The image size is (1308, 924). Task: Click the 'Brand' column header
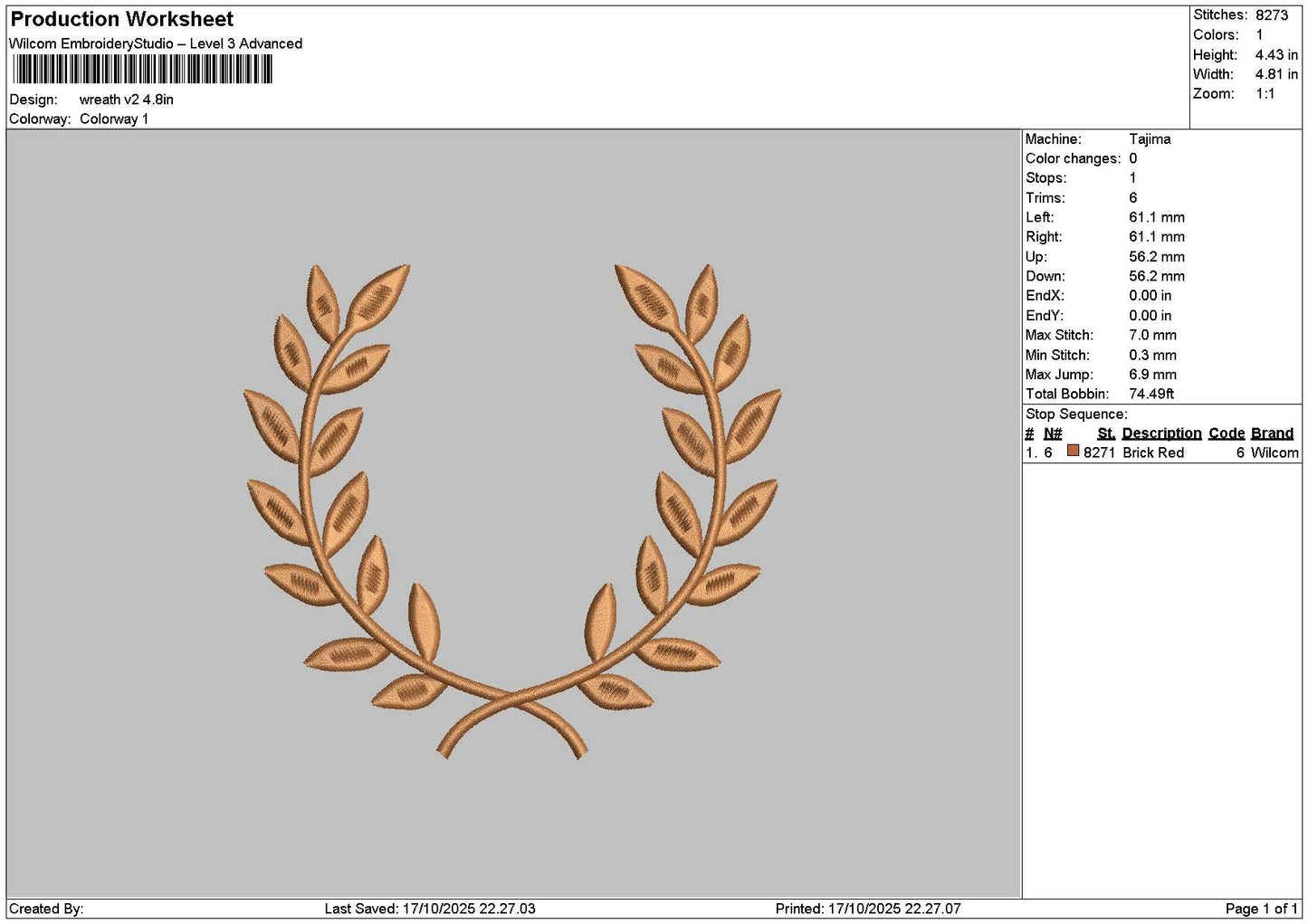coord(1272,433)
